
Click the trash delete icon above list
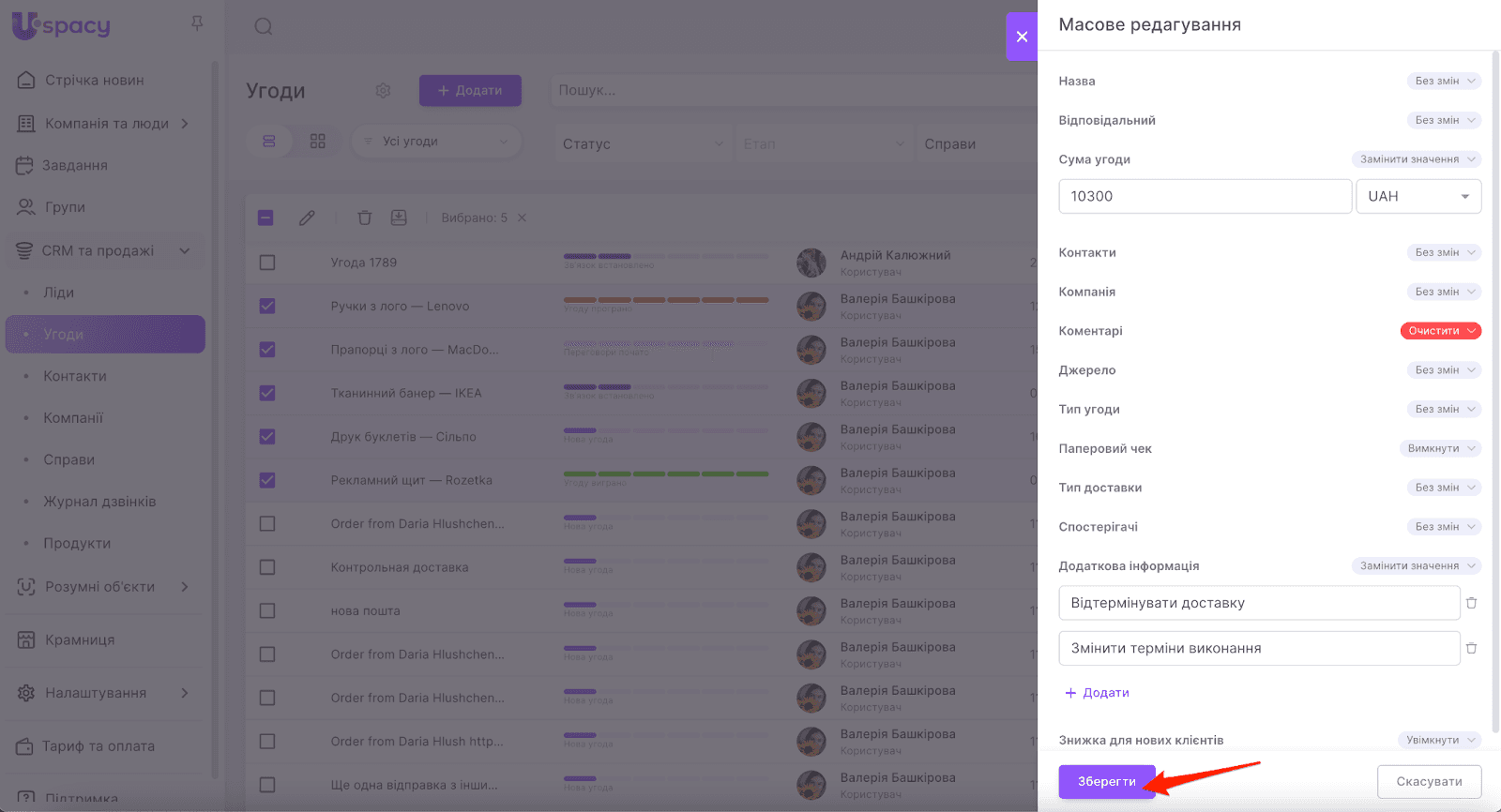364,218
